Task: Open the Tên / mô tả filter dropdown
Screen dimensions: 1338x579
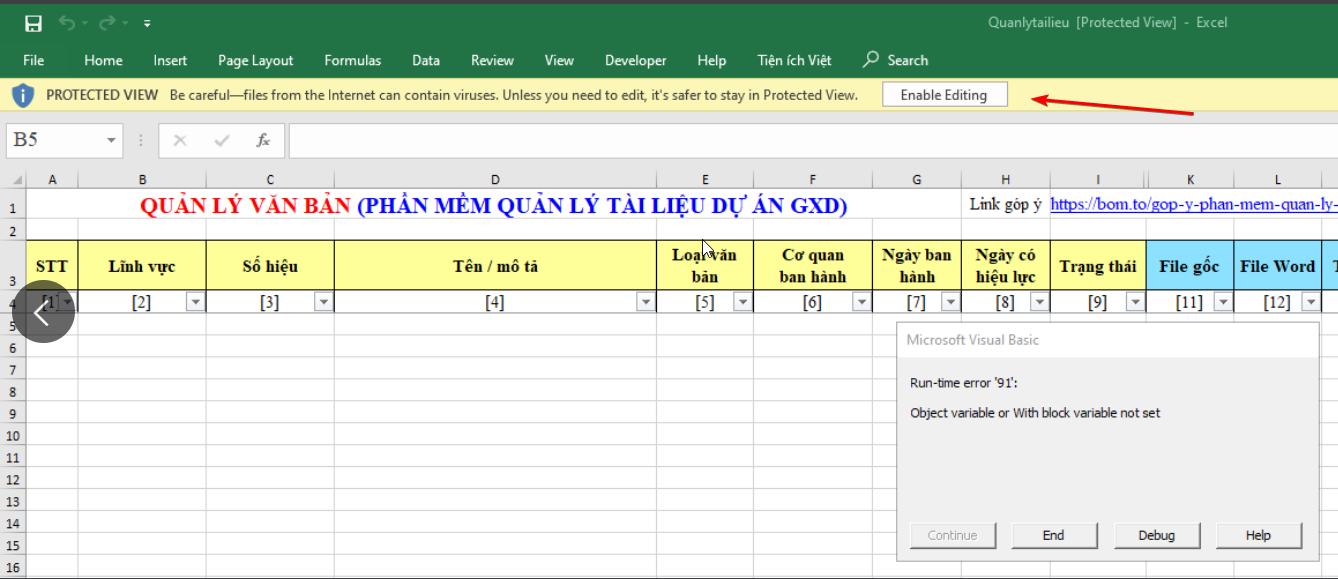Action: 646,302
